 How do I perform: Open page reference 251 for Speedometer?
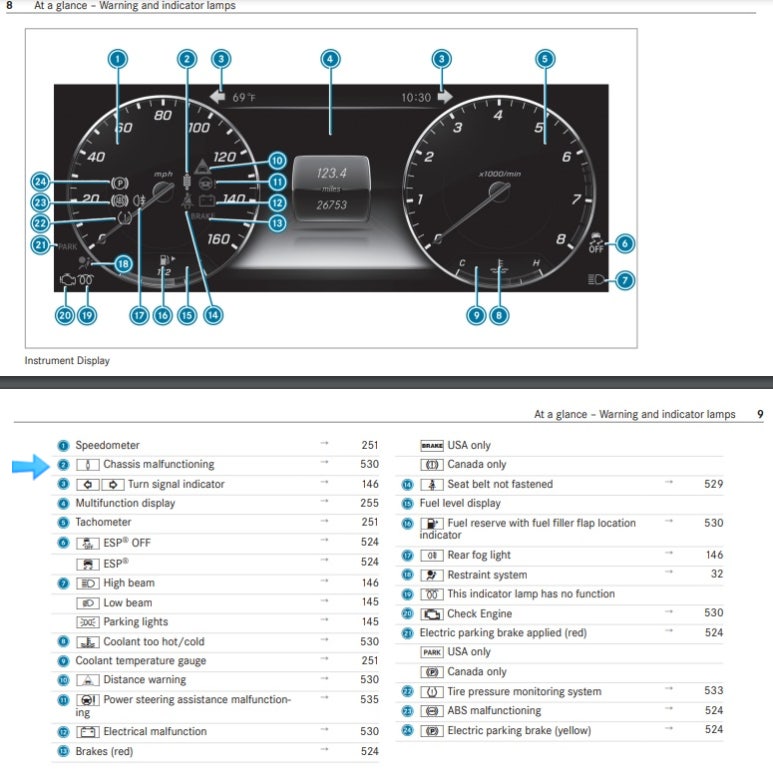[370, 445]
